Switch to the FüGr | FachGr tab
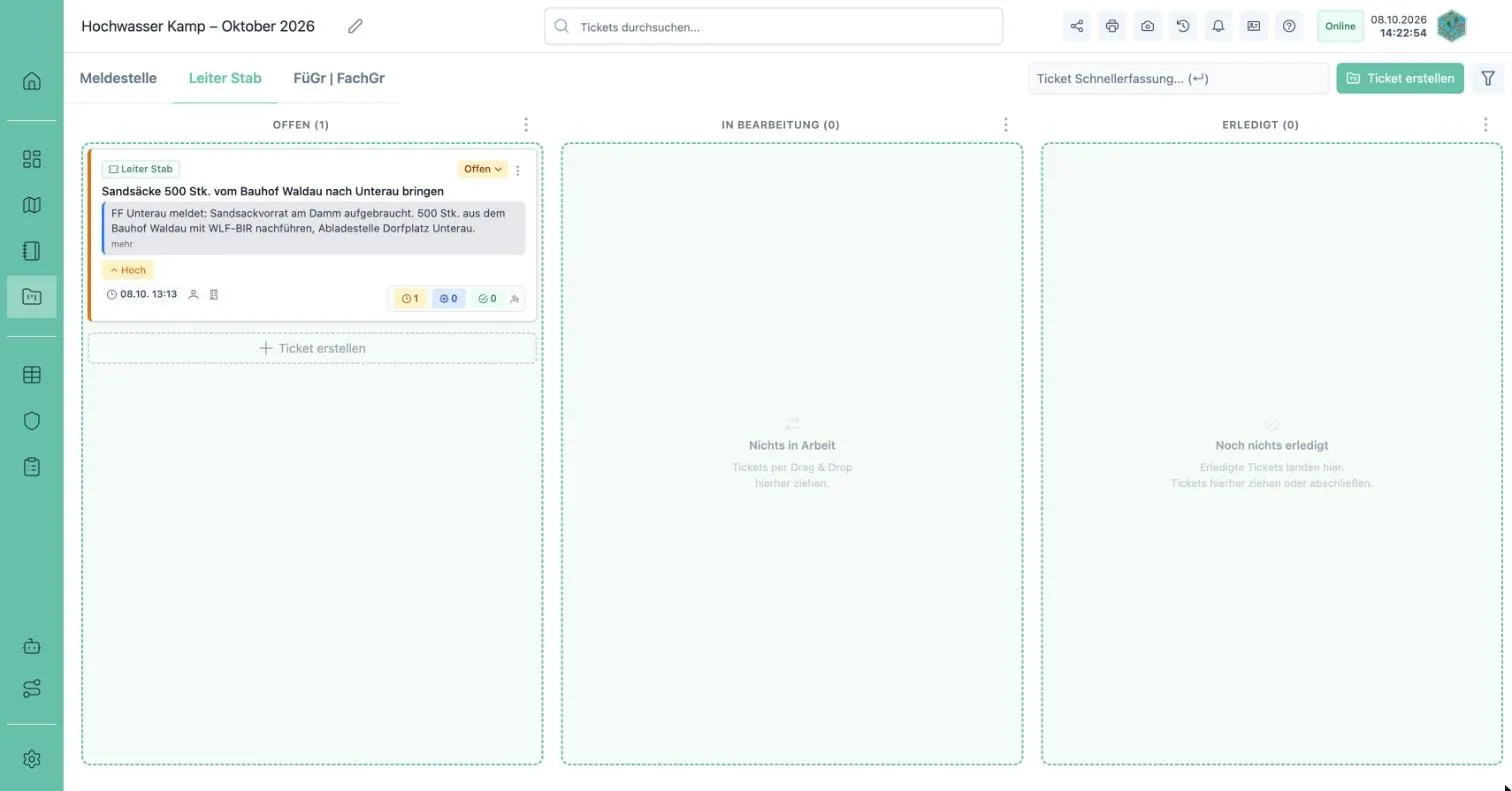 coord(339,78)
